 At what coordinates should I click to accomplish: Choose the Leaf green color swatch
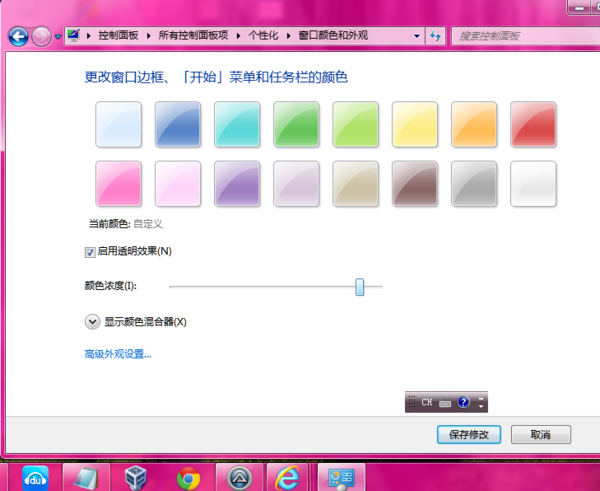(296, 124)
